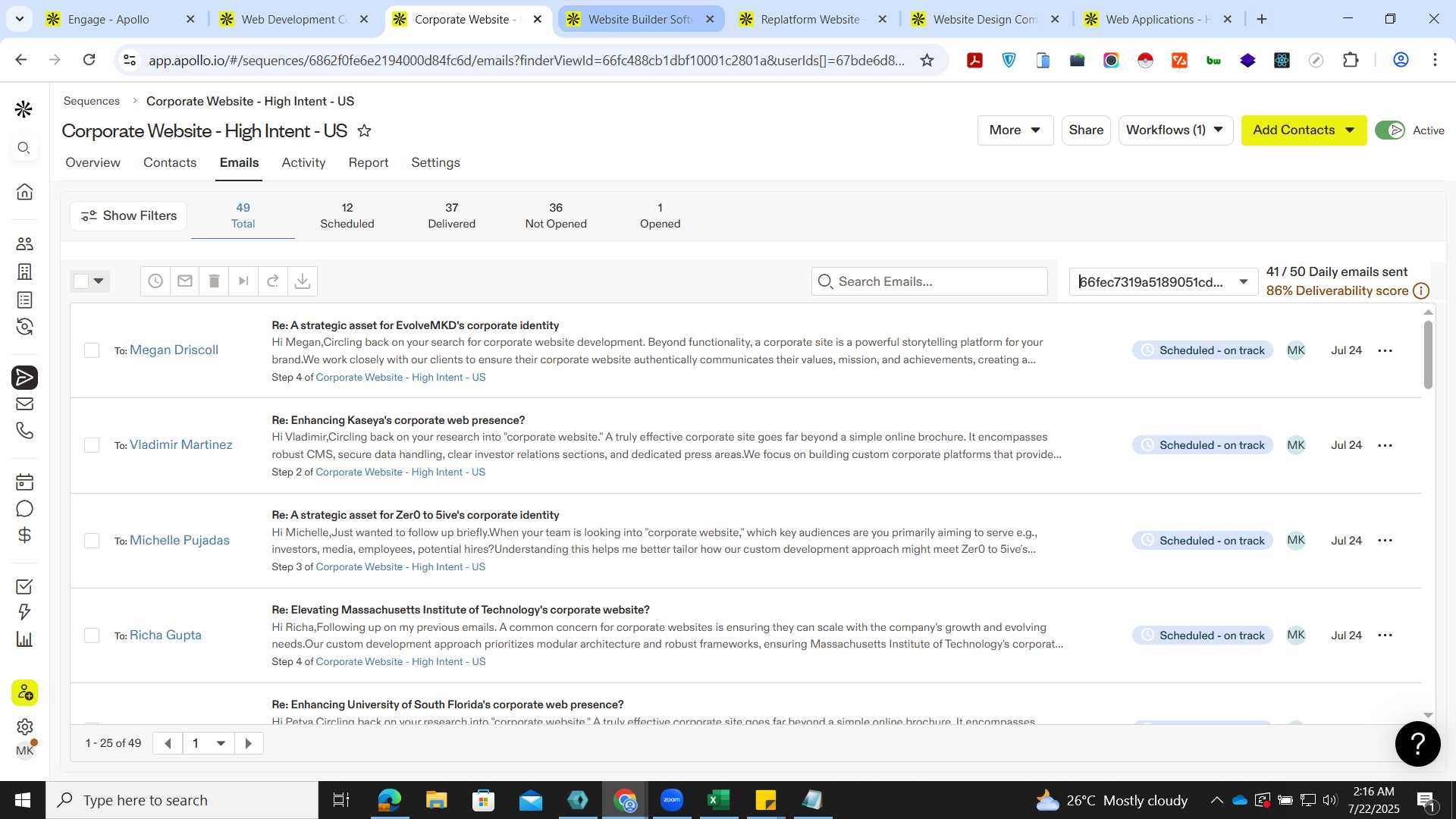The width and height of the screenshot is (1456, 819).
Task: Open the Lists icon in sidebar
Action: [x=24, y=300]
